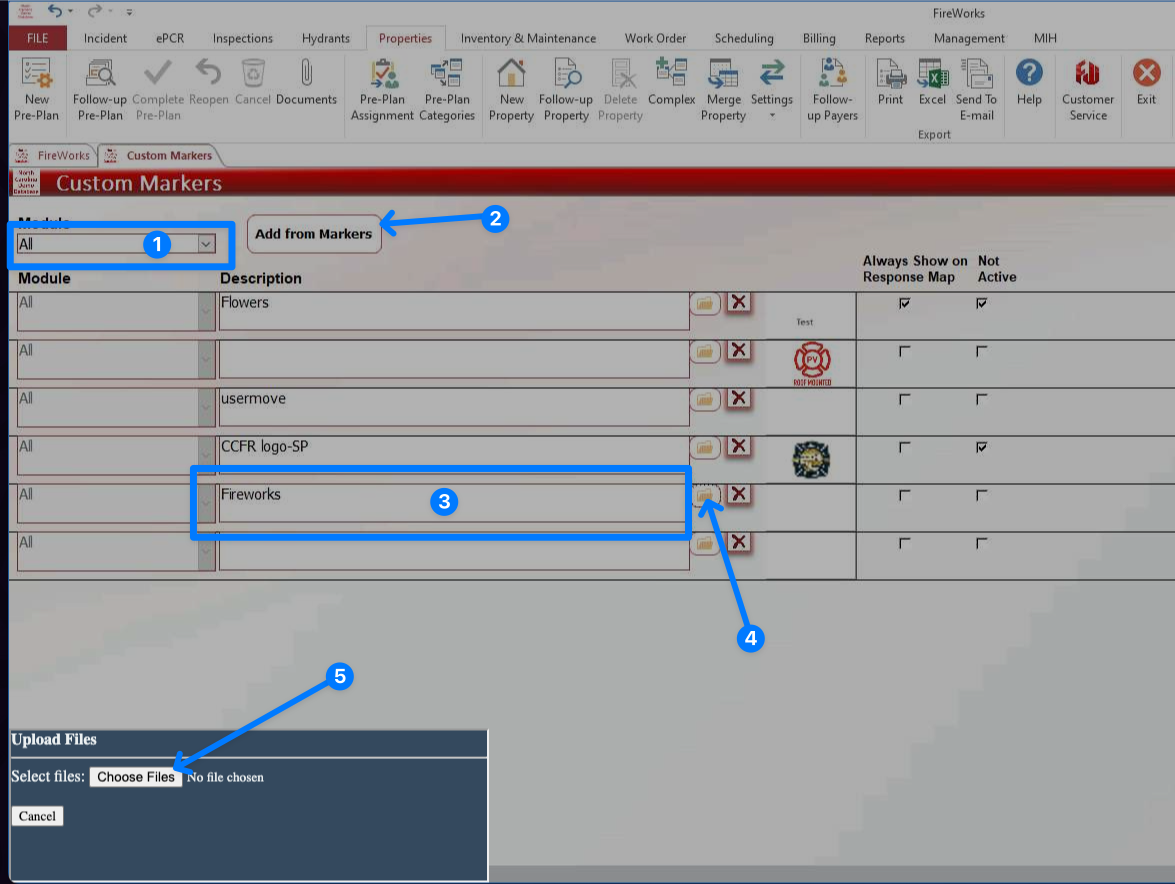Browse image folder for usermove row
This screenshot has width=1175, height=884.
704,399
